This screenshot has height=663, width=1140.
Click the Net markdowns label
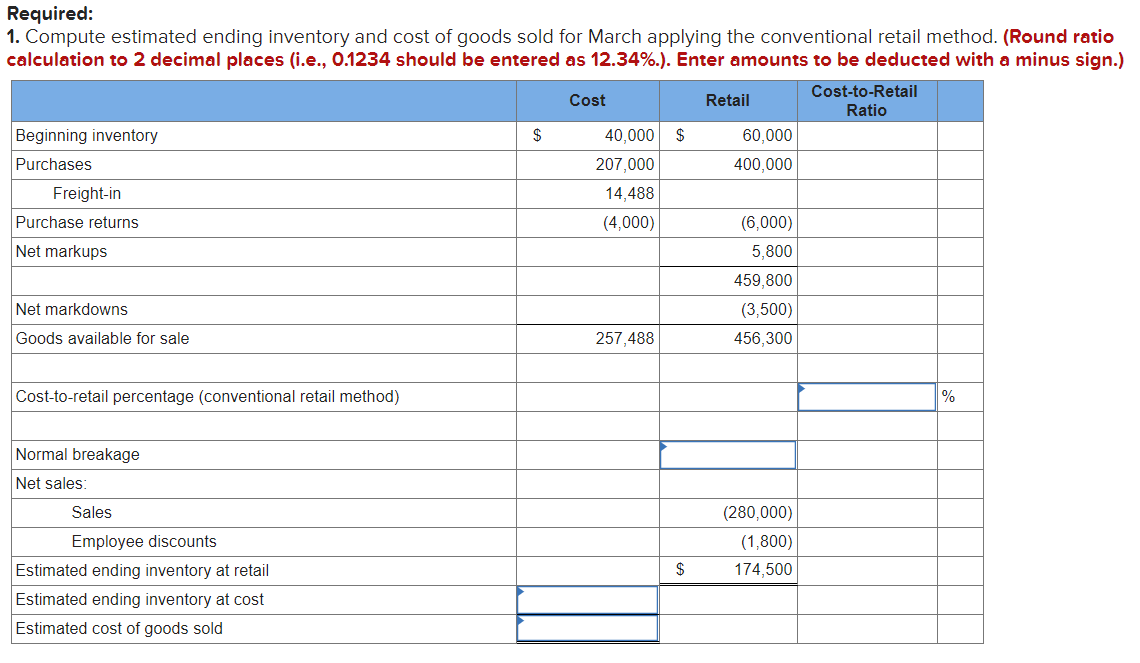pos(71,310)
